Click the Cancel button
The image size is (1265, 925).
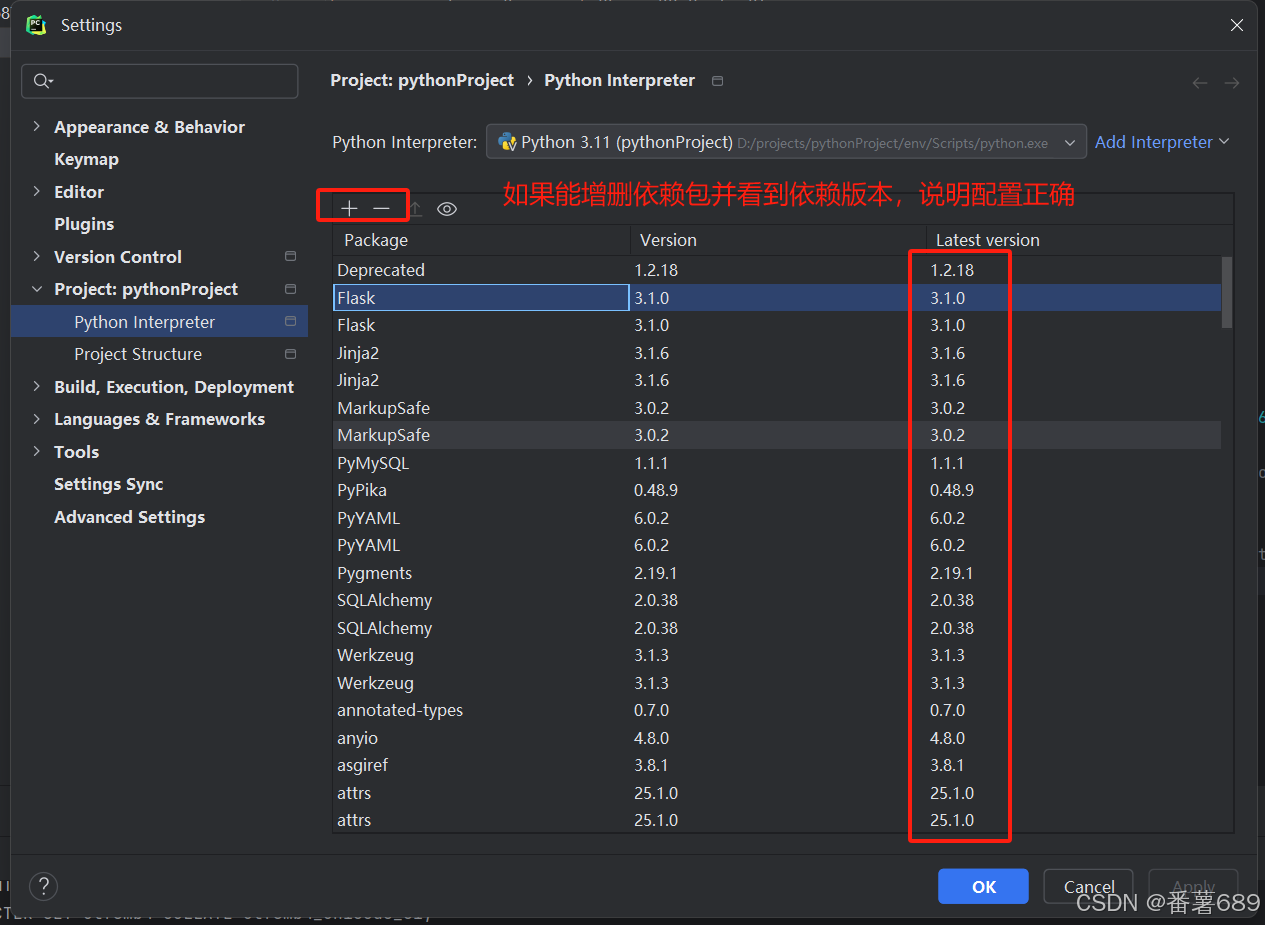(x=1088, y=886)
